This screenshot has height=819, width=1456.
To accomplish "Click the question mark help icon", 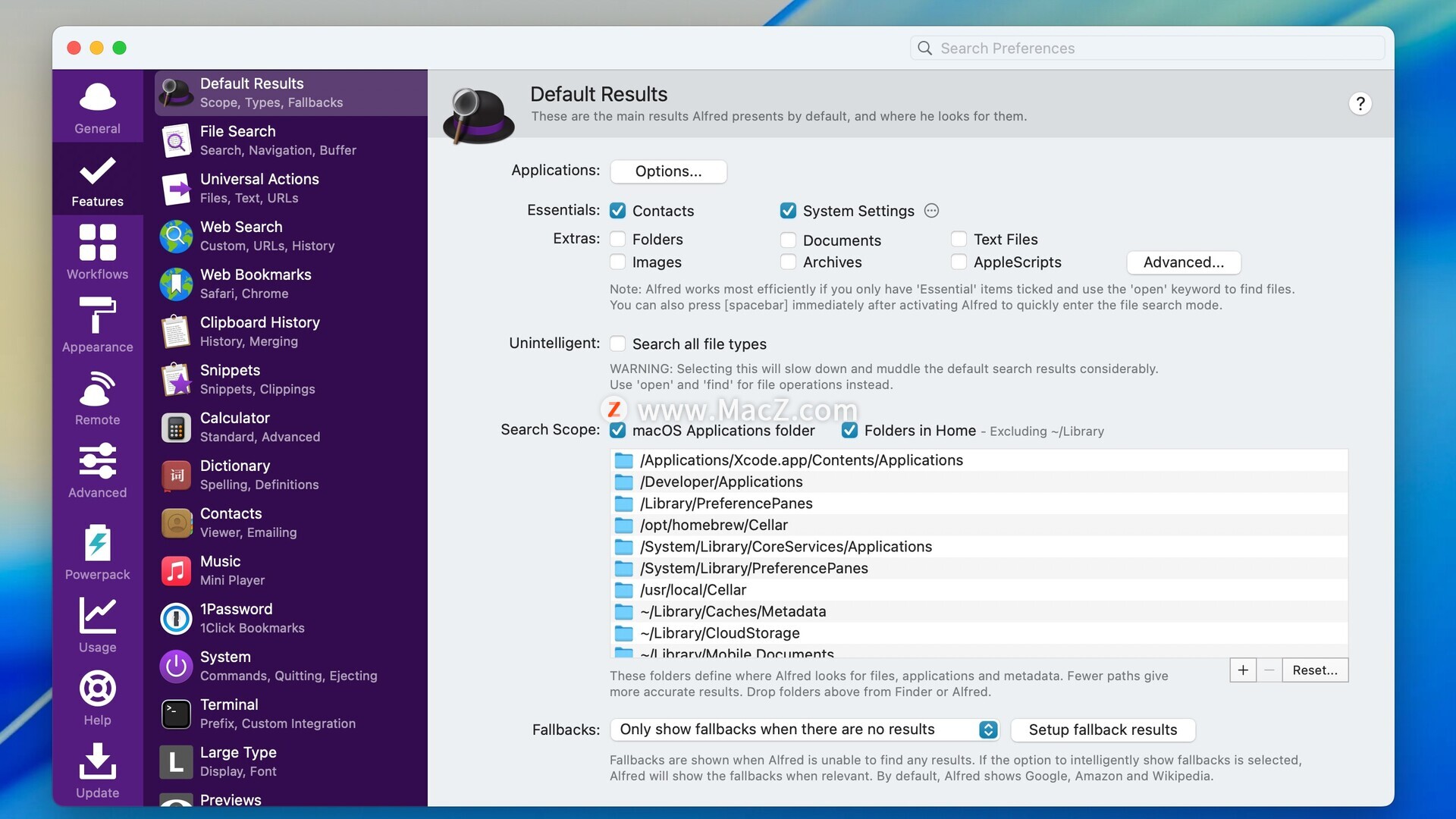I will point(1360,103).
